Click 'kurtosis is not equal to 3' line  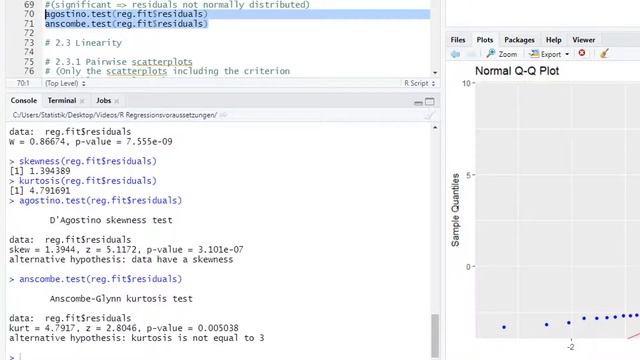point(137,338)
